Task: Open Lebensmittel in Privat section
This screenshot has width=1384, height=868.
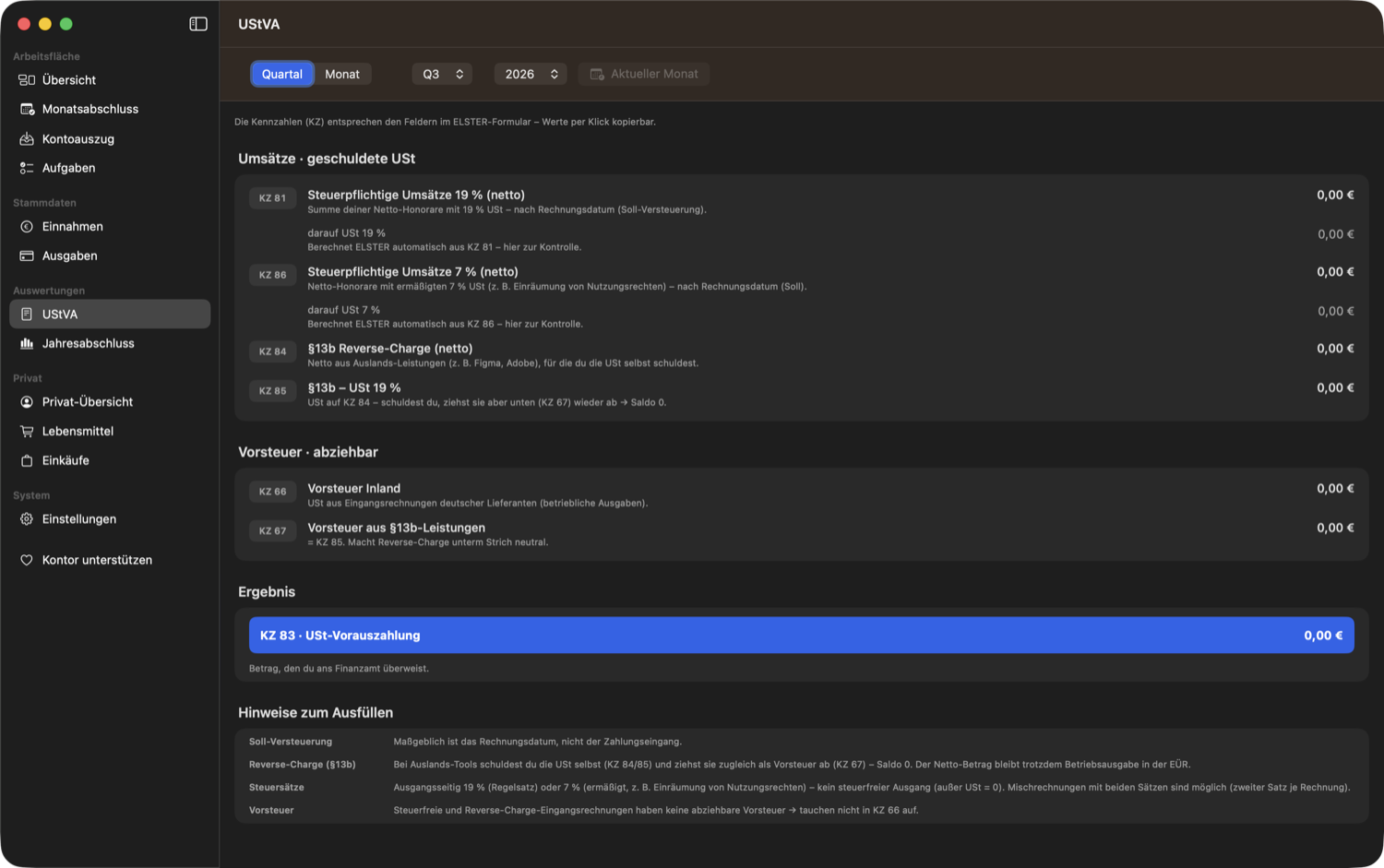Action: (x=110, y=431)
